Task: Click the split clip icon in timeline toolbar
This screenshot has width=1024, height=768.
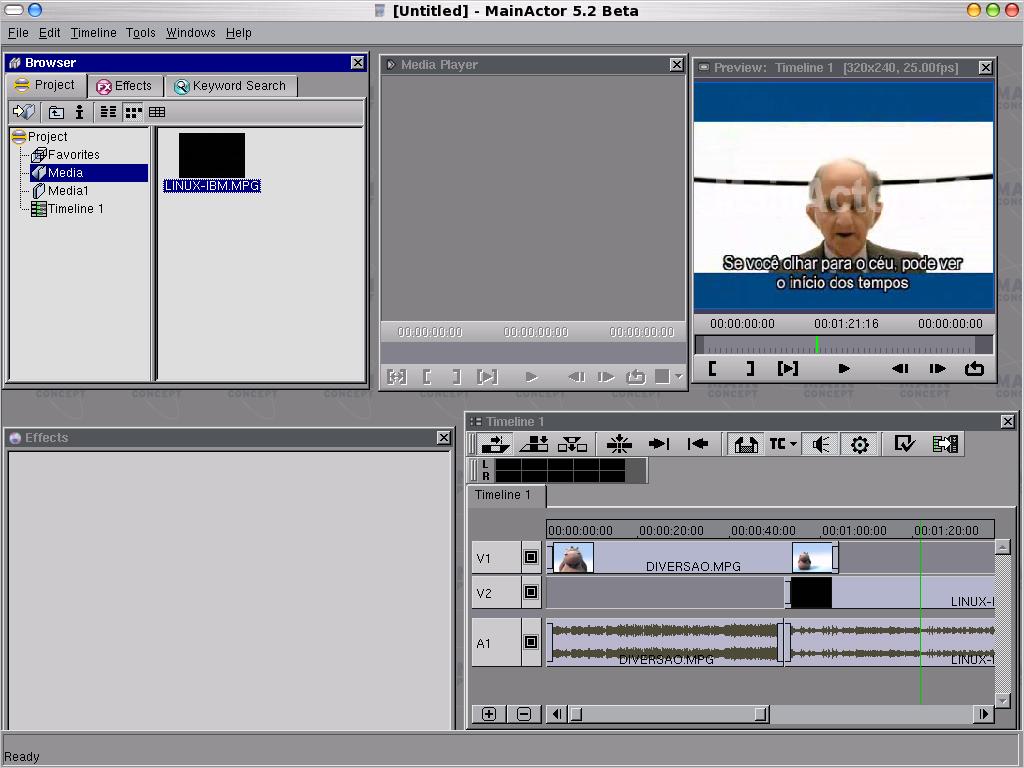Action: (x=619, y=444)
